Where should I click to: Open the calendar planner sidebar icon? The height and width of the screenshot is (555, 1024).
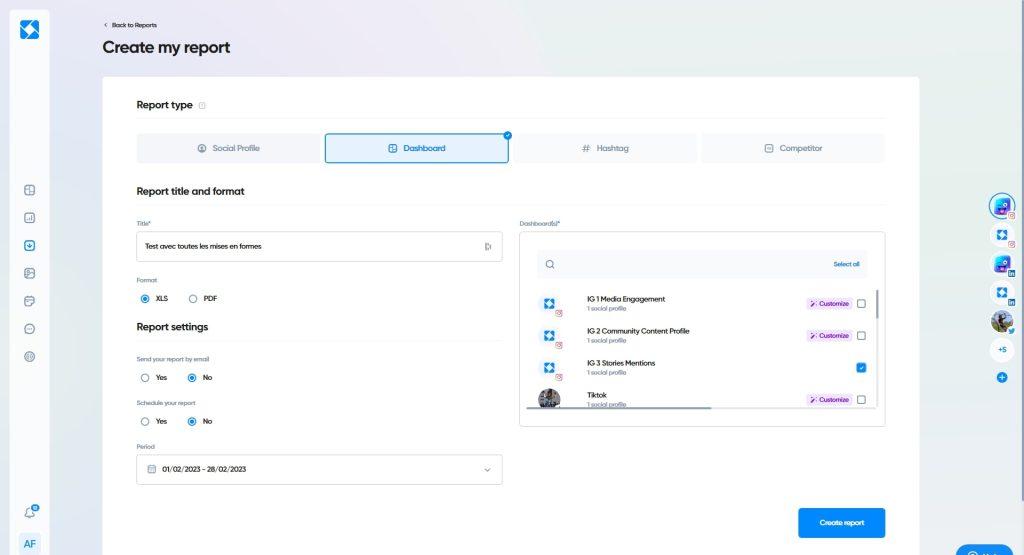[x=30, y=301]
